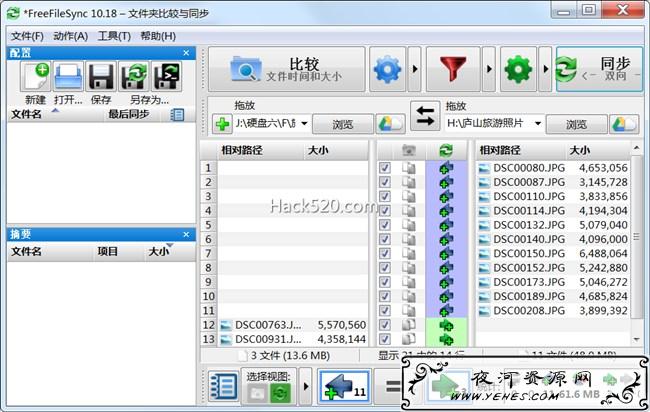Uncheck row 5 checkbox
650x412 pixels.
click(x=385, y=225)
